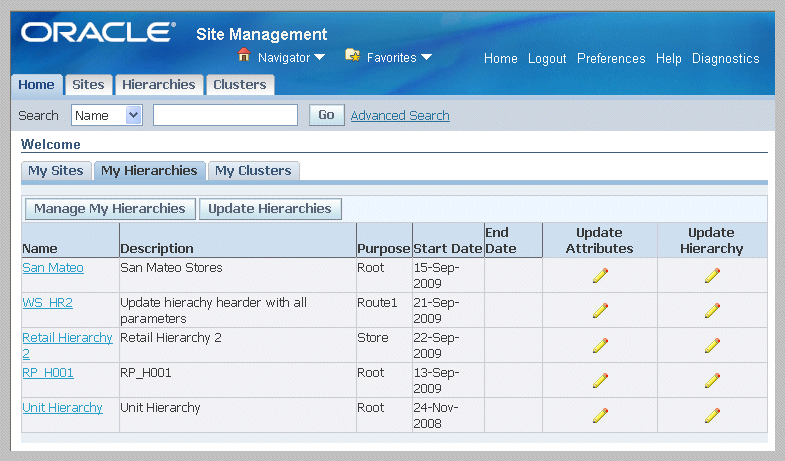Click the search text input field
This screenshot has width=785, height=461.
point(225,115)
